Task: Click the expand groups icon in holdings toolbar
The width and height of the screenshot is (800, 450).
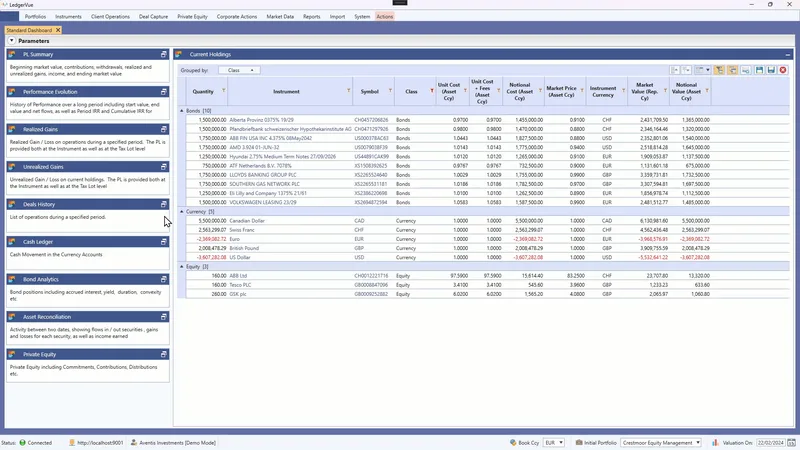Action: 686,70
